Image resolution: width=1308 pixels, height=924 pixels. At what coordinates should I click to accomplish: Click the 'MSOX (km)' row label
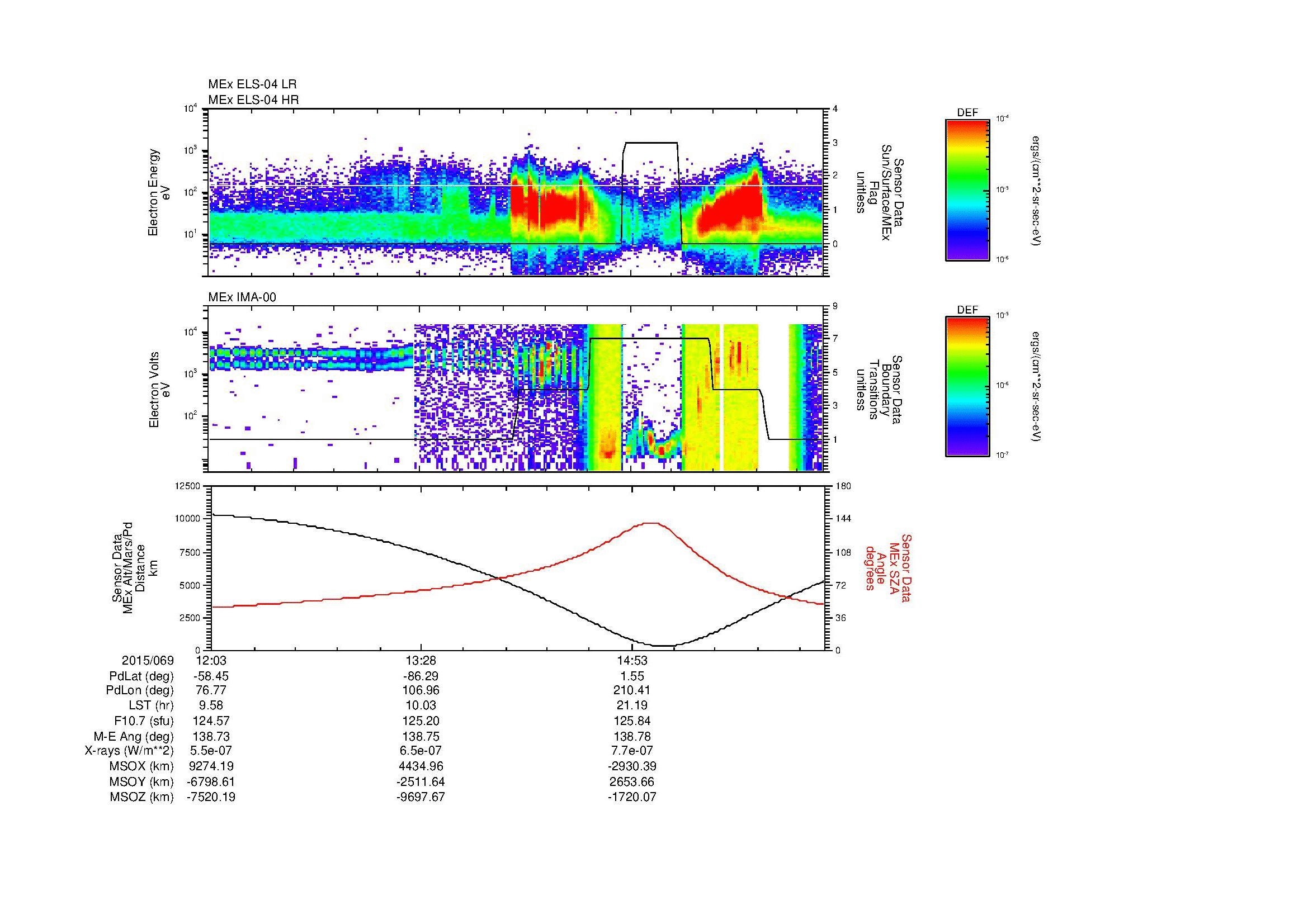coord(143,766)
